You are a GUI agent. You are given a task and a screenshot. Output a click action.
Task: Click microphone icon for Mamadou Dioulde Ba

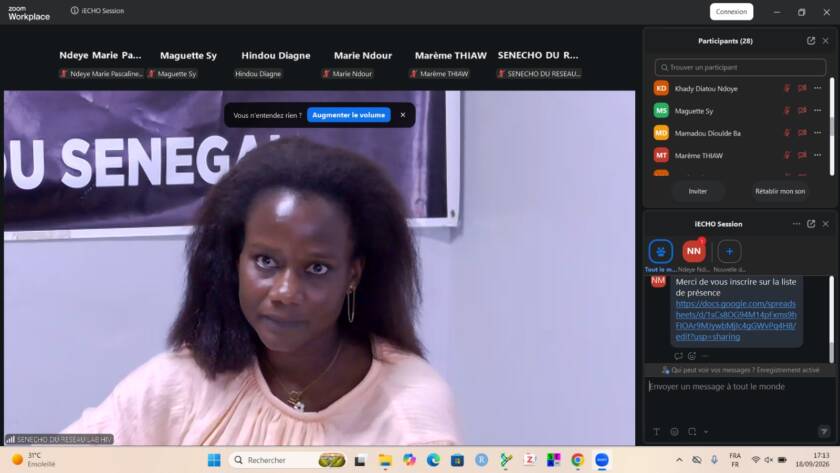click(787, 133)
